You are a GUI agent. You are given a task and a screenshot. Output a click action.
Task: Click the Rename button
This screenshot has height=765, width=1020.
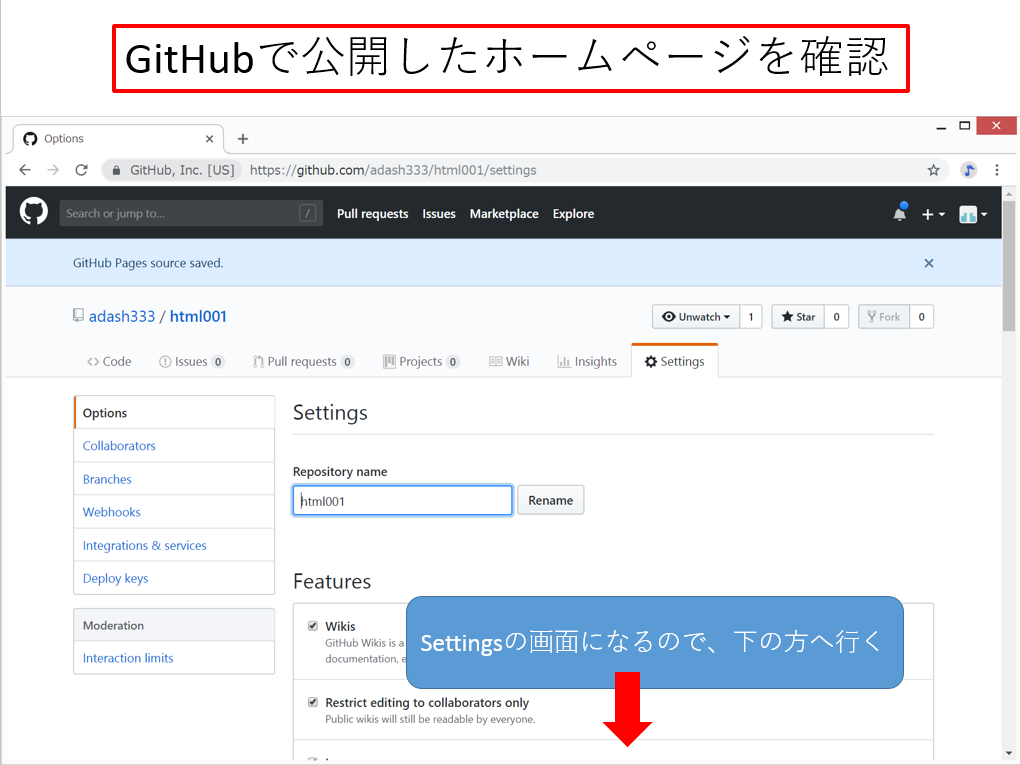550,500
